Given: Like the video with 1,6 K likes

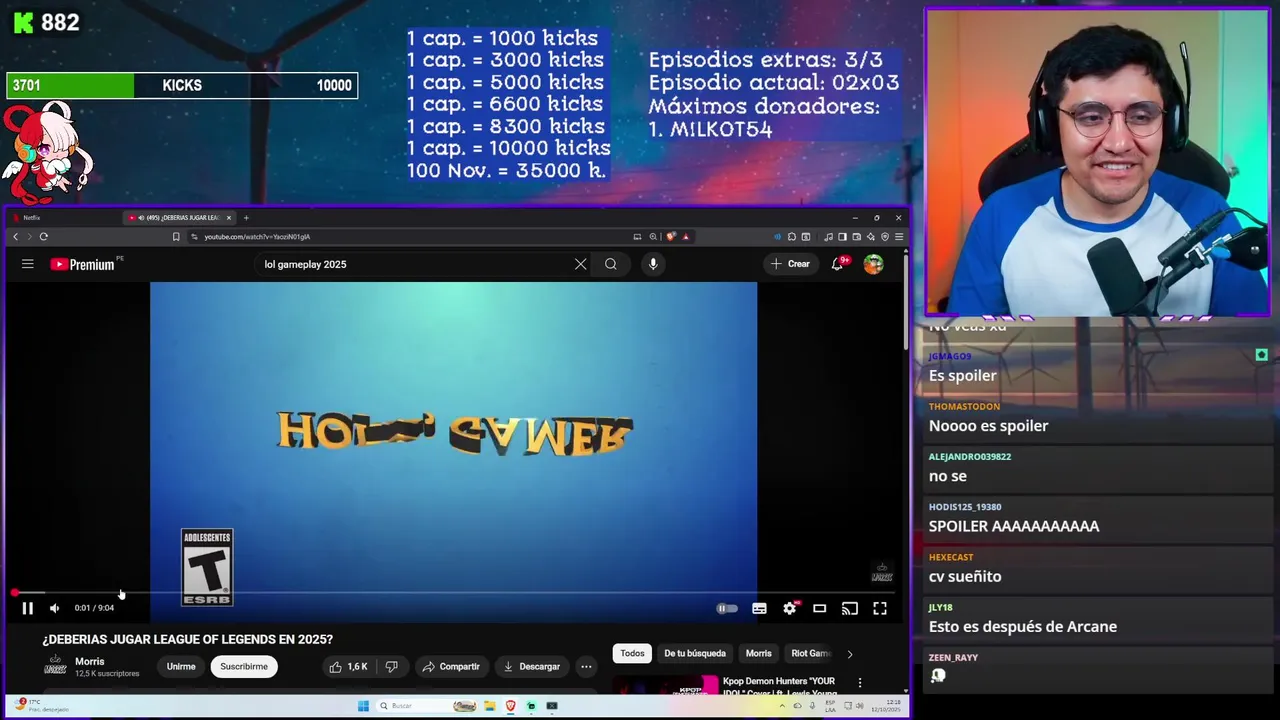Looking at the screenshot, I should coord(348,667).
